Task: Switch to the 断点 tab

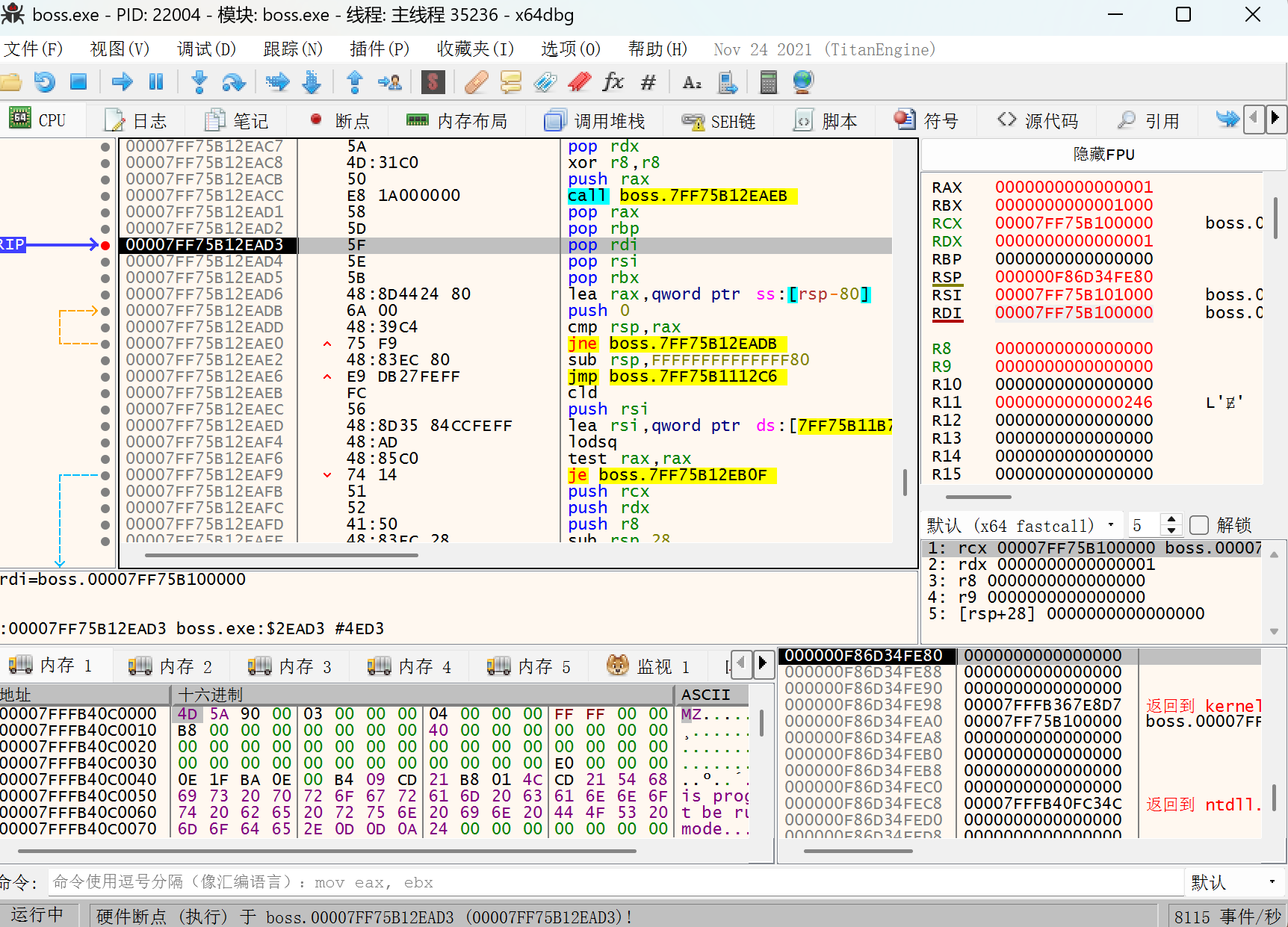Action: (x=340, y=120)
